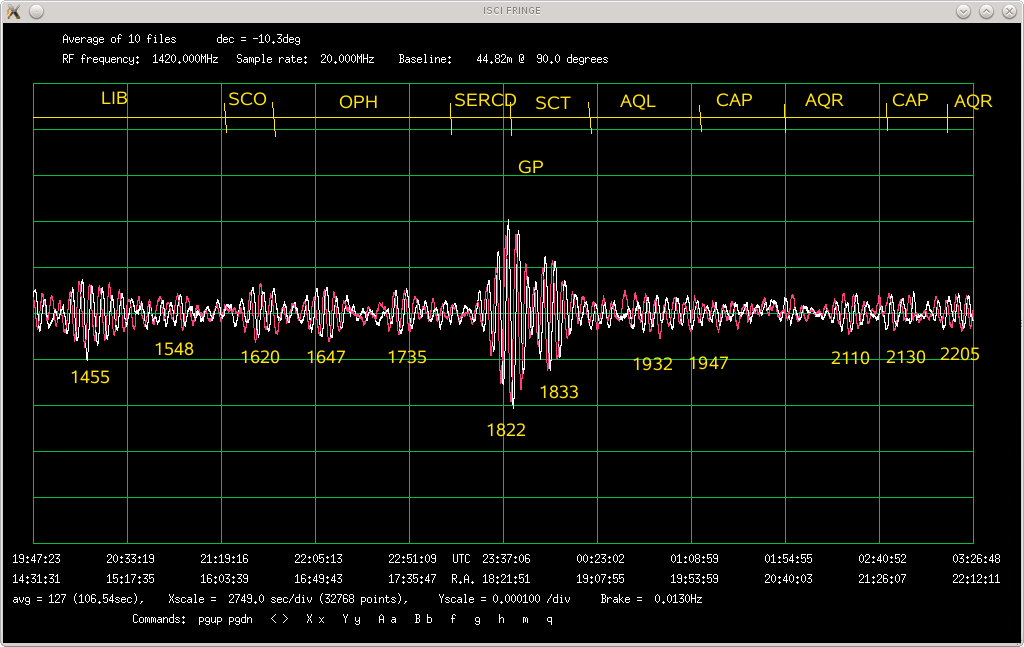Select the OPH constellation label

pyautogui.click(x=358, y=102)
